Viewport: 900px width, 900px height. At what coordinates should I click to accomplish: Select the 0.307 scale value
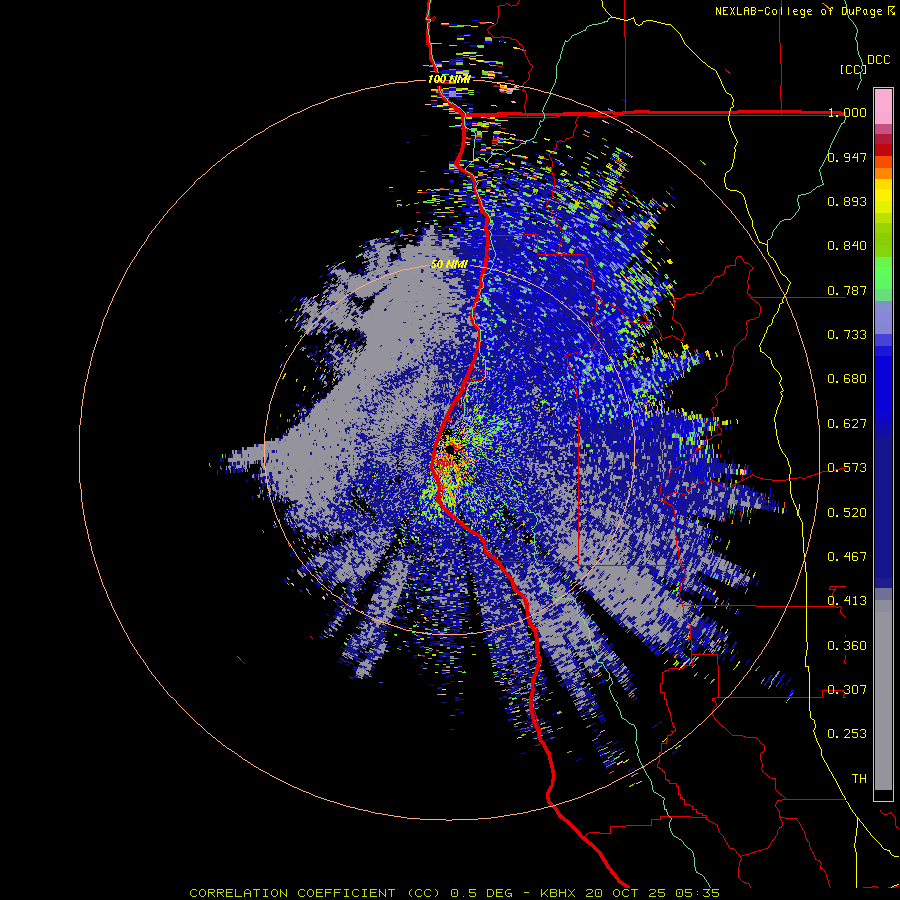(x=847, y=690)
